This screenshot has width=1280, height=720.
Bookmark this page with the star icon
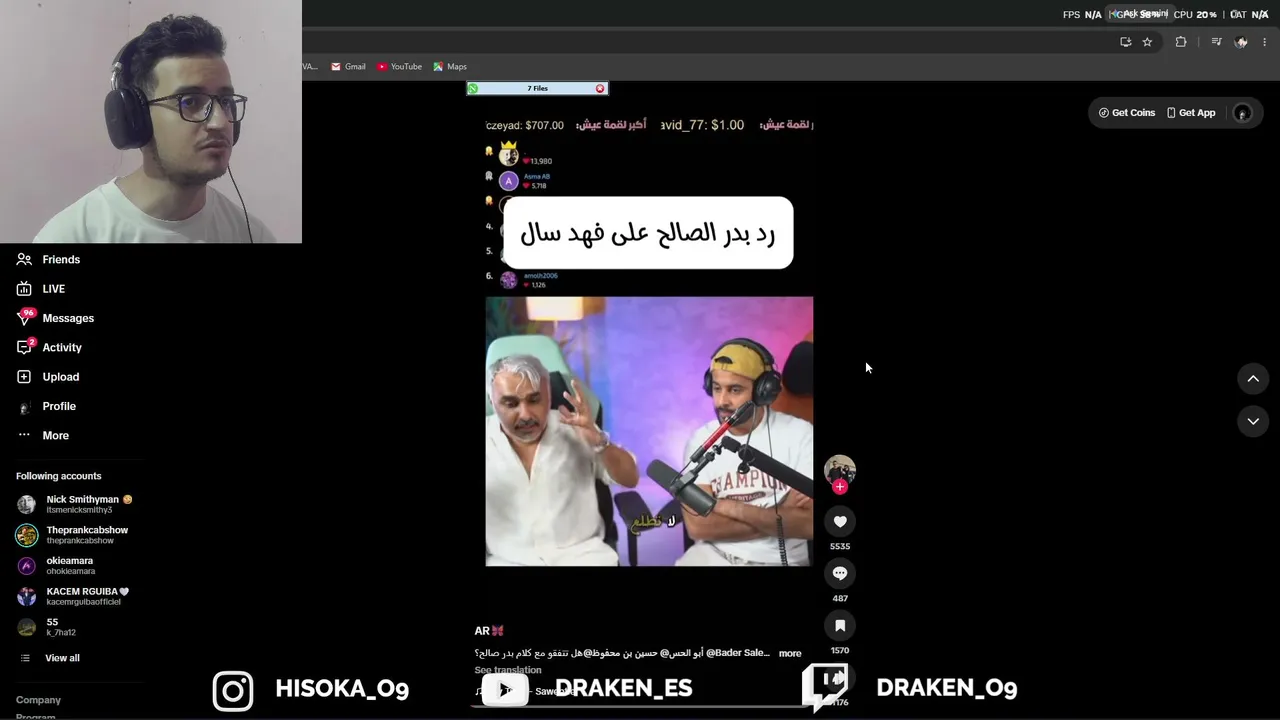click(x=1147, y=42)
